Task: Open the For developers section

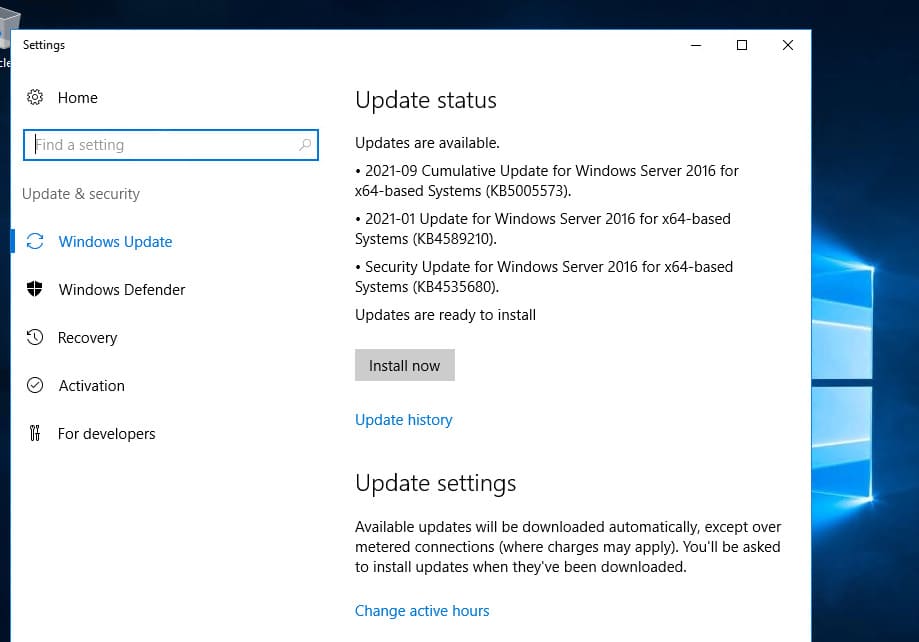Action: pos(106,434)
